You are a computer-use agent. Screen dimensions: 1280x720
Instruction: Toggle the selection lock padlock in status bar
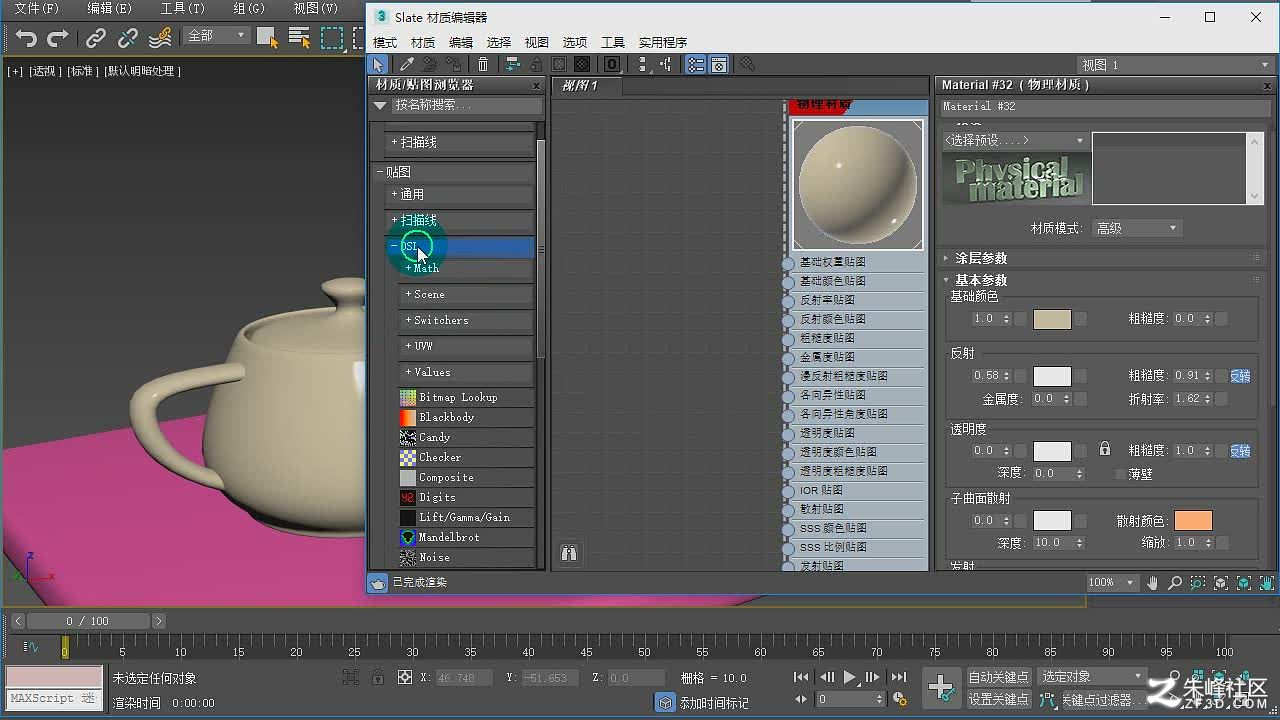(377, 677)
